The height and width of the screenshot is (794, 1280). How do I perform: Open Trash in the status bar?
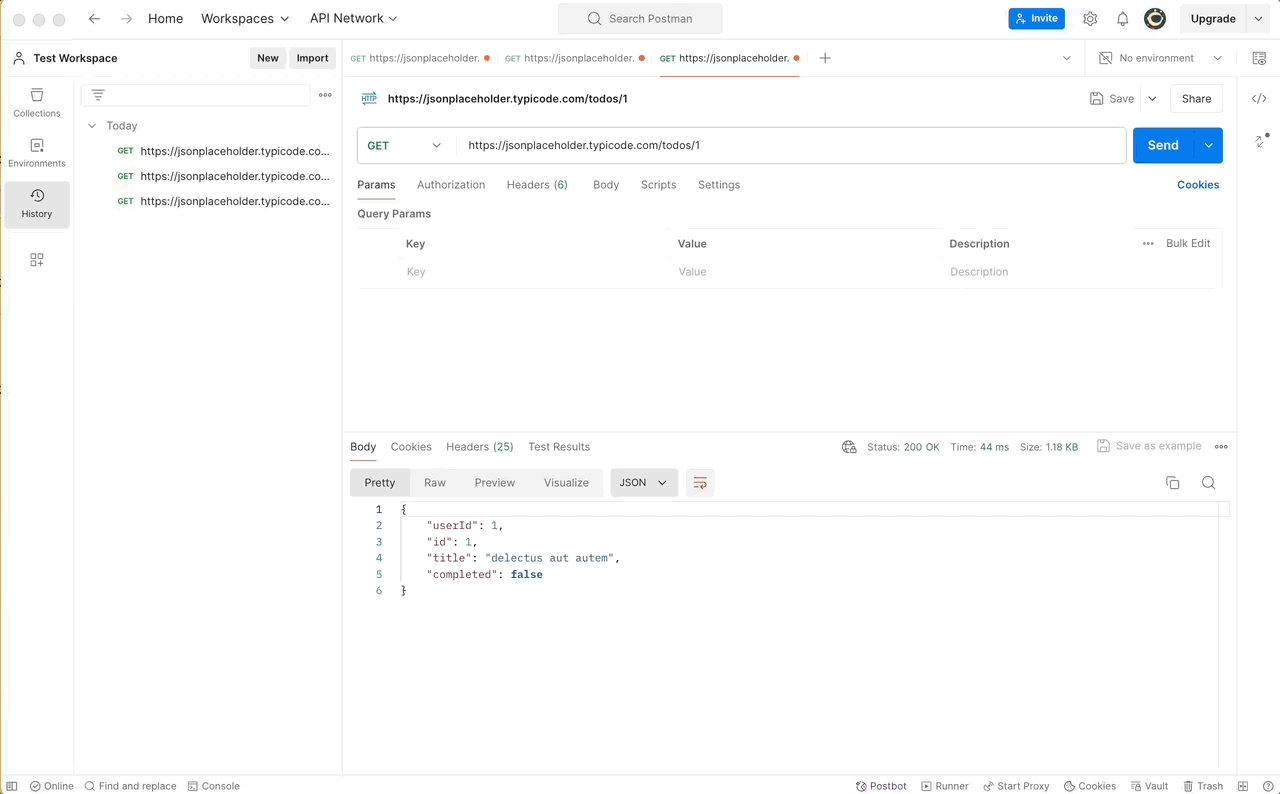click(1203, 786)
